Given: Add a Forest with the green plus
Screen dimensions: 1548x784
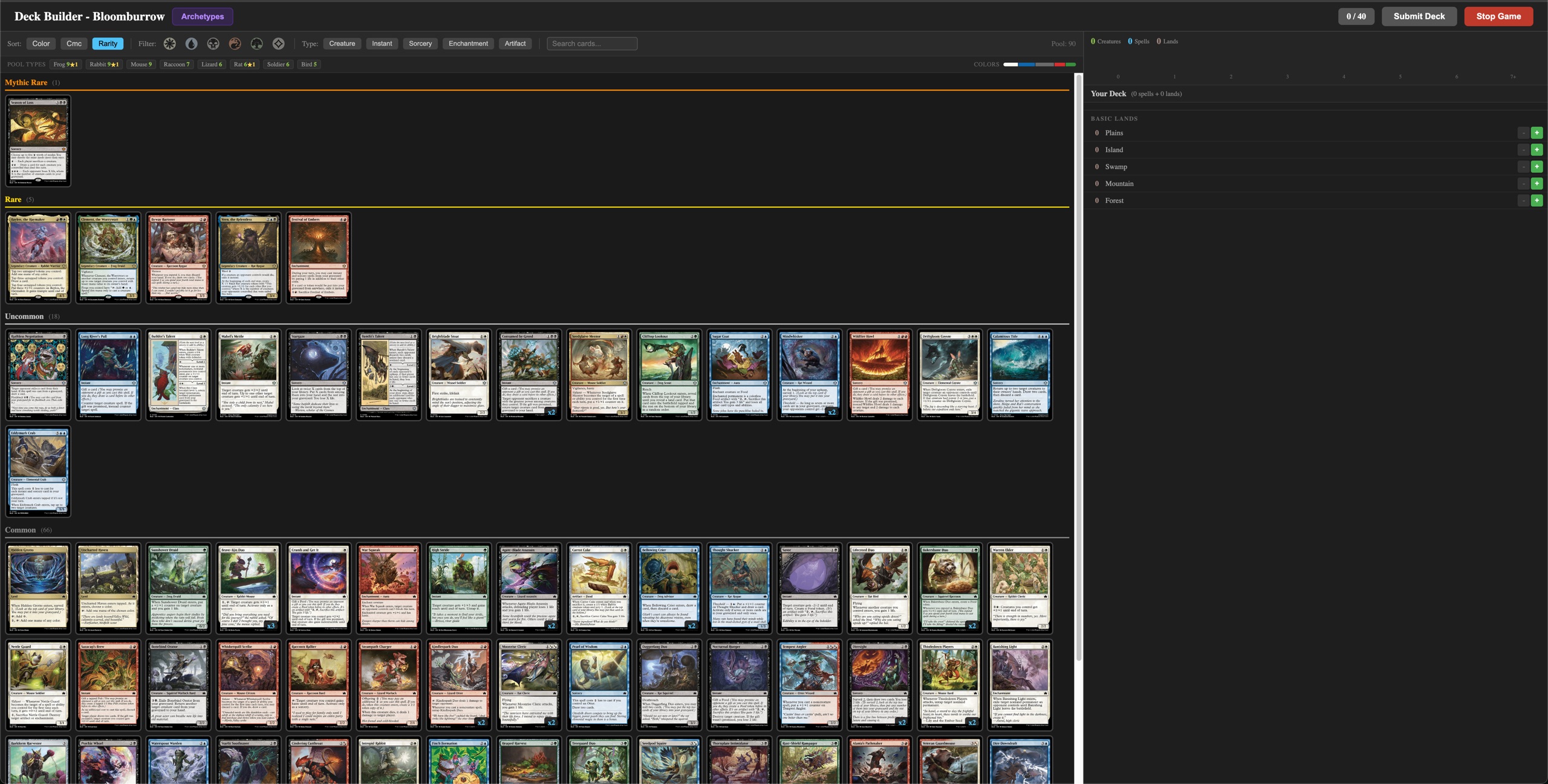Looking at the screenshot, I should click(x=1537, y=201).
